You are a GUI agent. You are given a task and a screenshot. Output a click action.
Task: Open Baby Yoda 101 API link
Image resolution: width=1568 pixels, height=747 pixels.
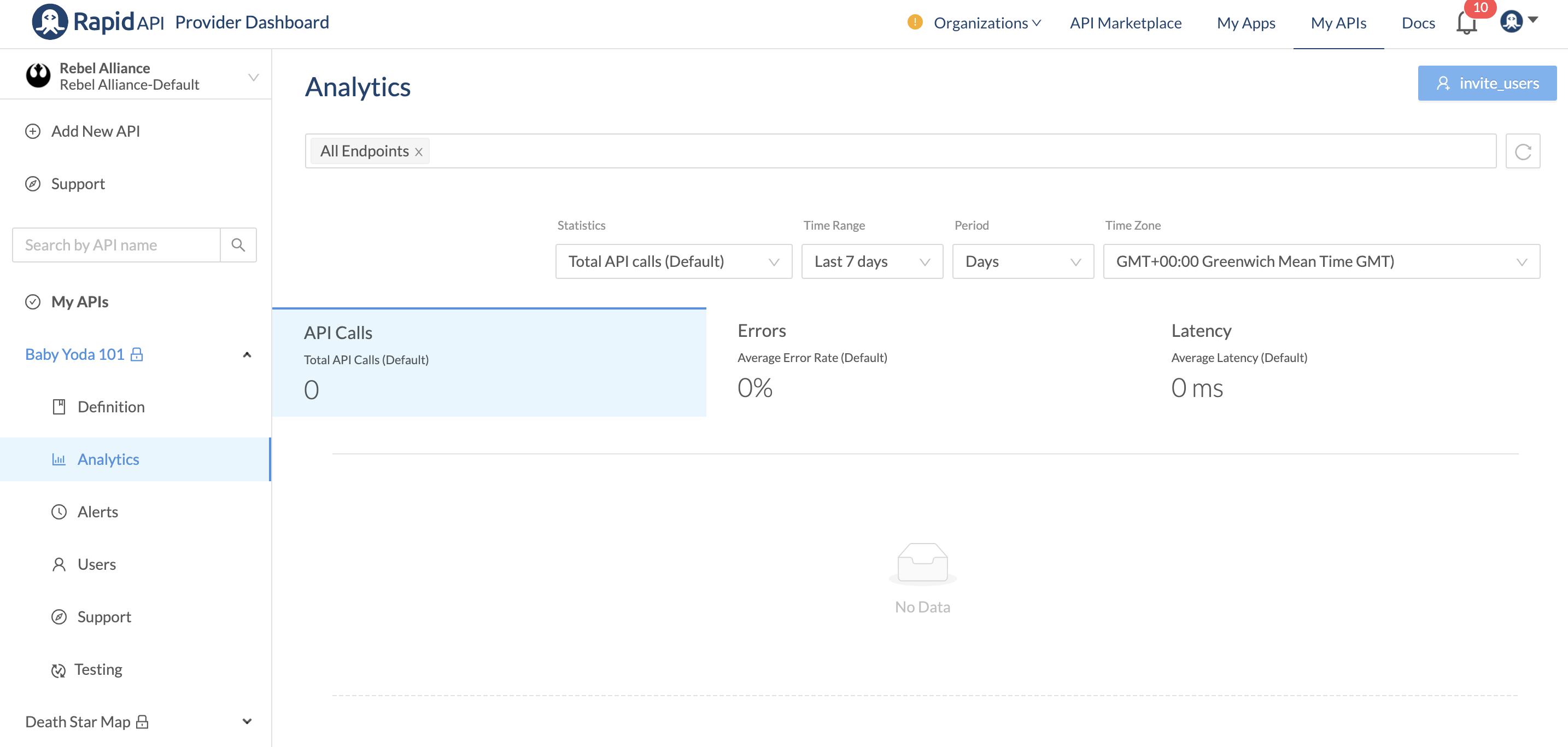[x=75, y=354]
